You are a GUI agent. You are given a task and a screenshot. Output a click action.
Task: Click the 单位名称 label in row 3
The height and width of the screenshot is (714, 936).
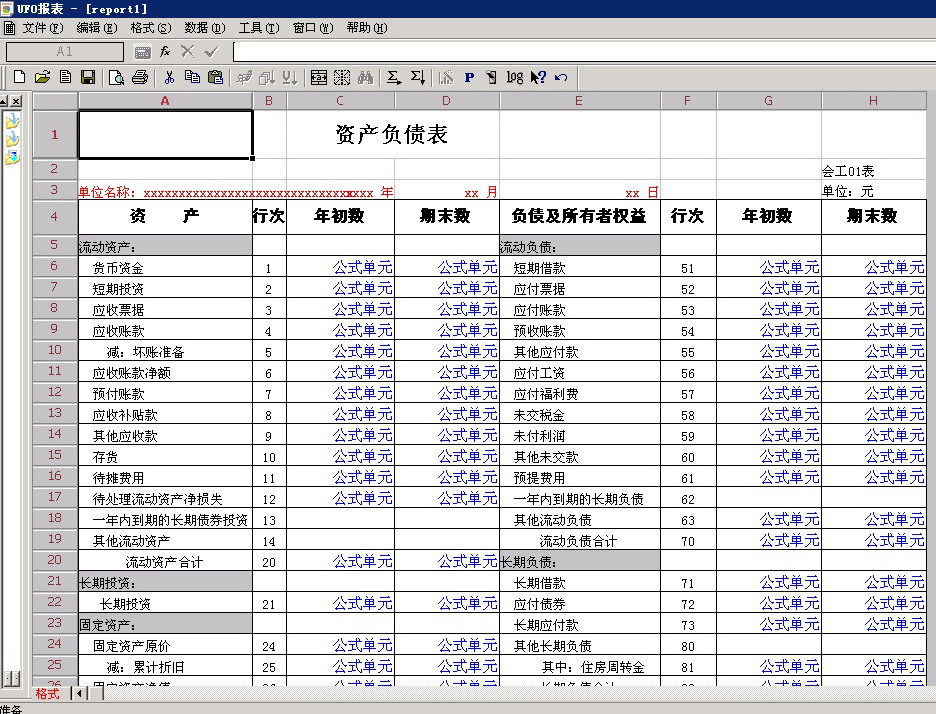pos(108,192)
